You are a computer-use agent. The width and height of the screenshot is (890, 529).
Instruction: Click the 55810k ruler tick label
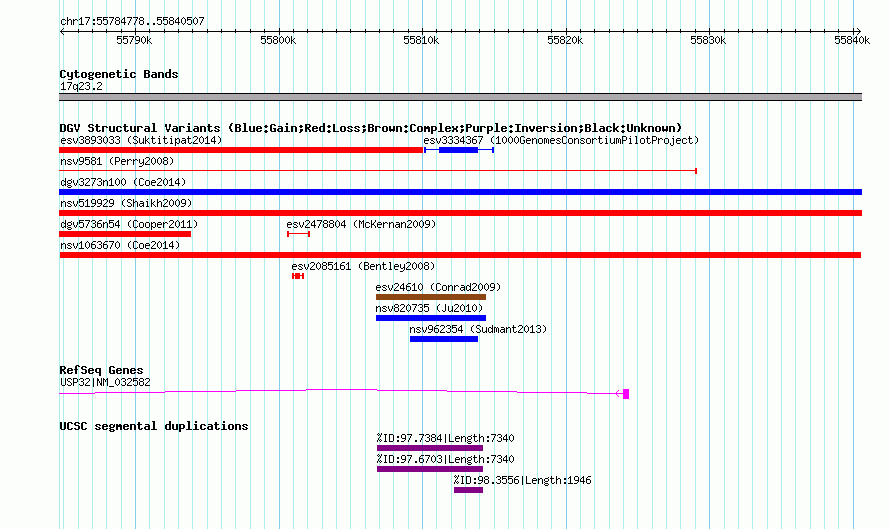[x=421, y=40]
